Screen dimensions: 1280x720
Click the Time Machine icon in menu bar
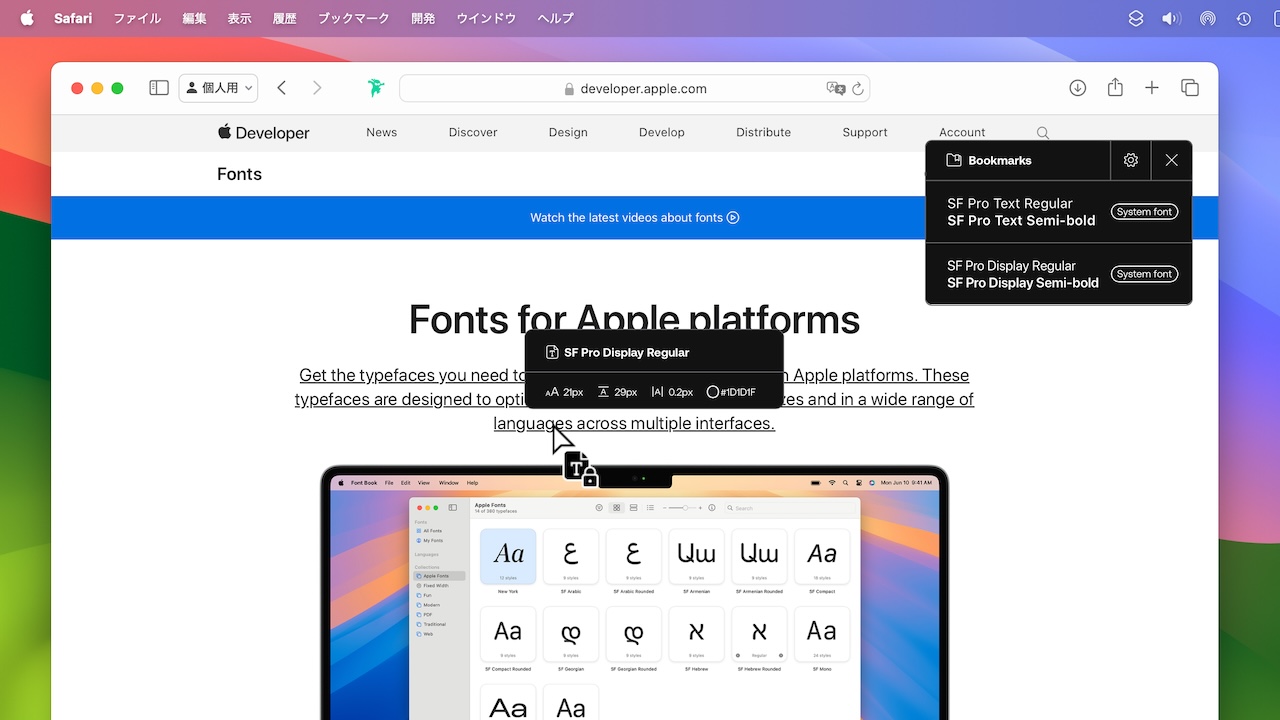click(x=1243, y=18)
